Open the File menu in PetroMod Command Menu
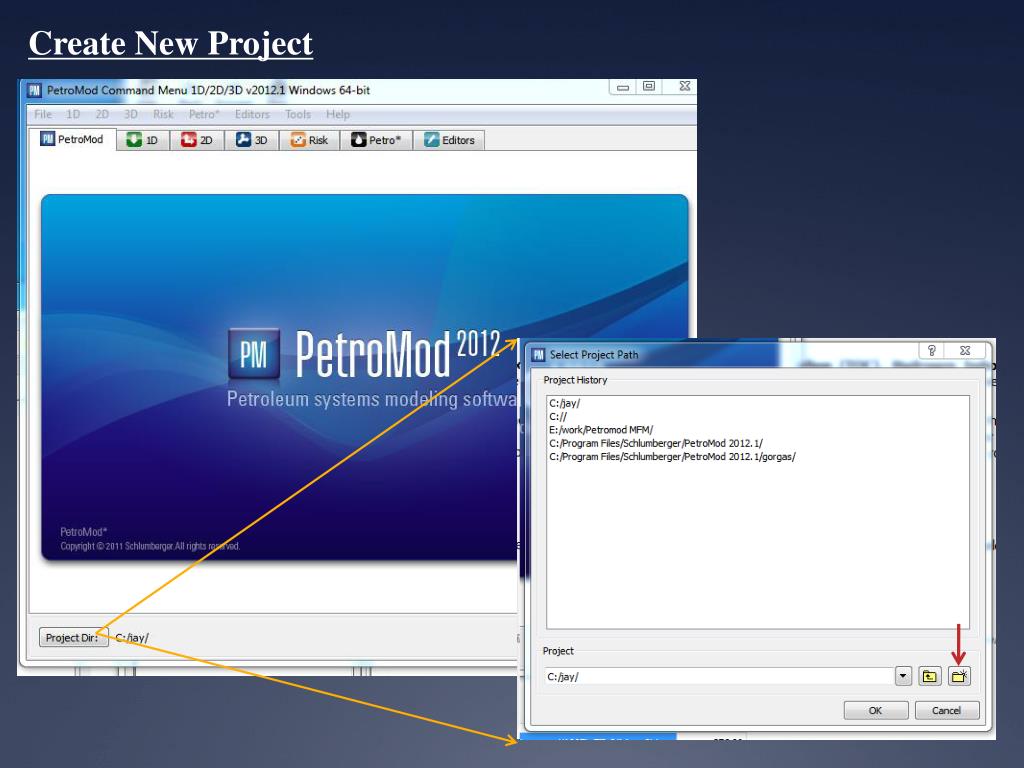Viewport: 1024px width, 768px height. click(43, 114)
